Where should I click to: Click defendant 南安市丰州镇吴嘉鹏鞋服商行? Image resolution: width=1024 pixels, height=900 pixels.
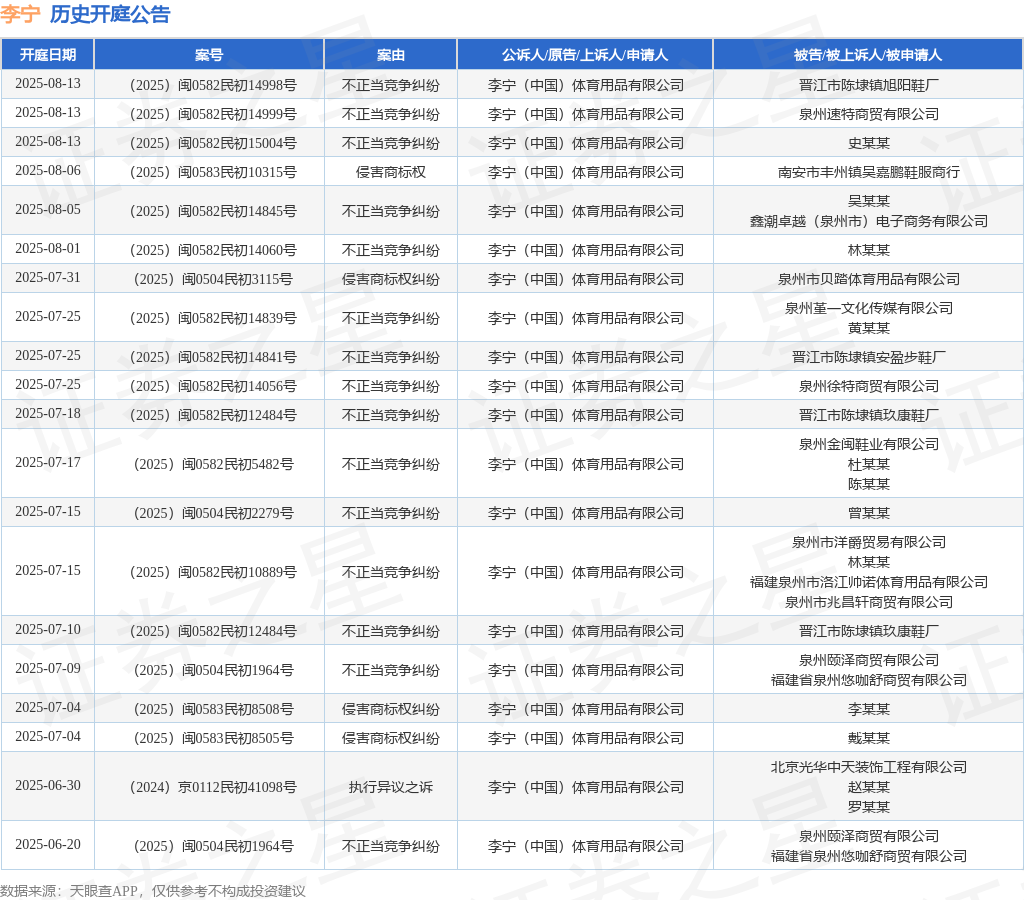tap(869, 172)
